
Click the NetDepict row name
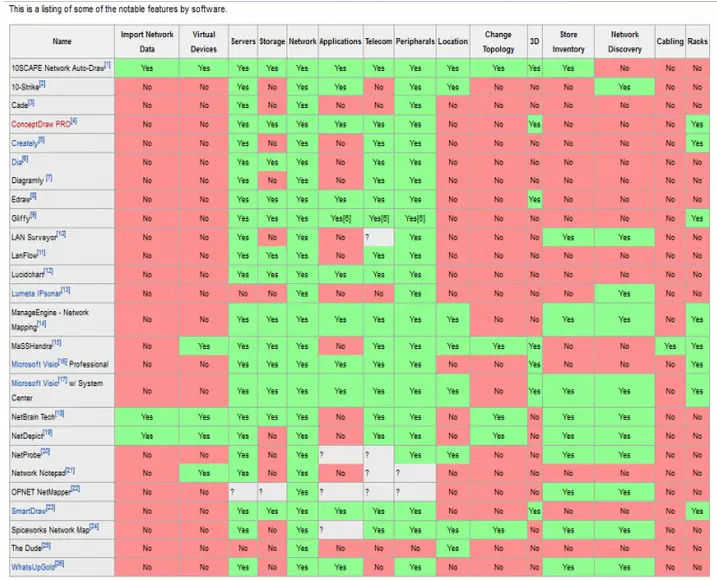coord(27,436)
